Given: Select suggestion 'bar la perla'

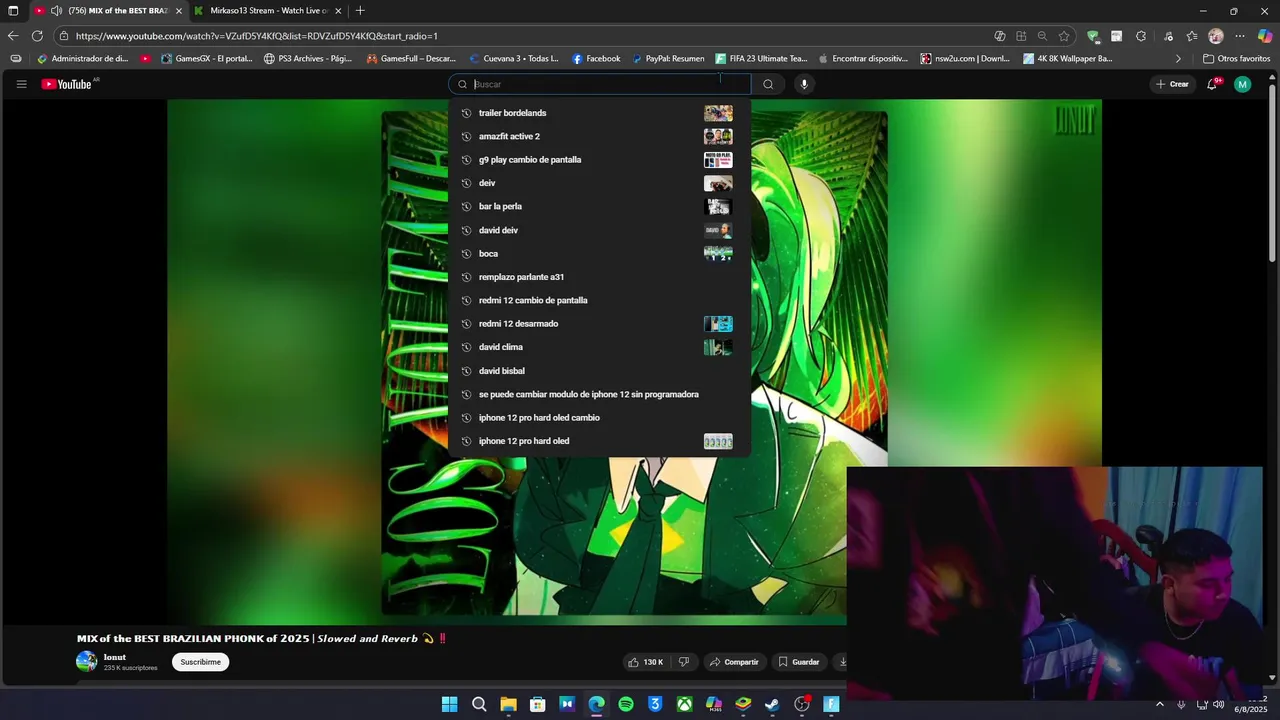Looking at the screenshot, I should [x=599, y=206].
